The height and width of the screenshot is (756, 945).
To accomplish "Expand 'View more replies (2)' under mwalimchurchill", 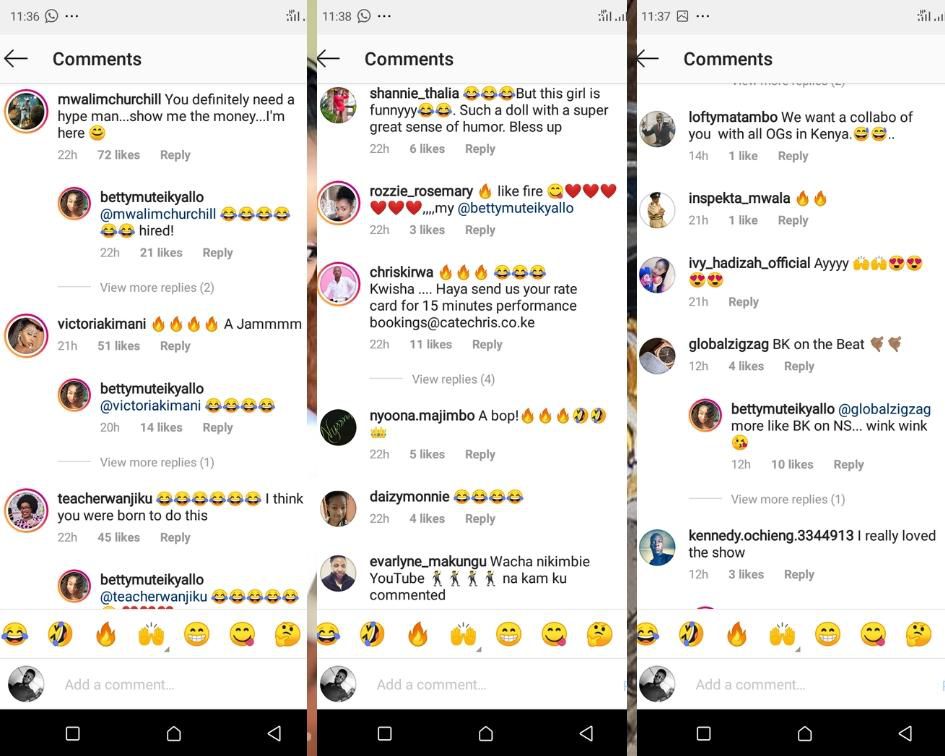I will point(157,288).
